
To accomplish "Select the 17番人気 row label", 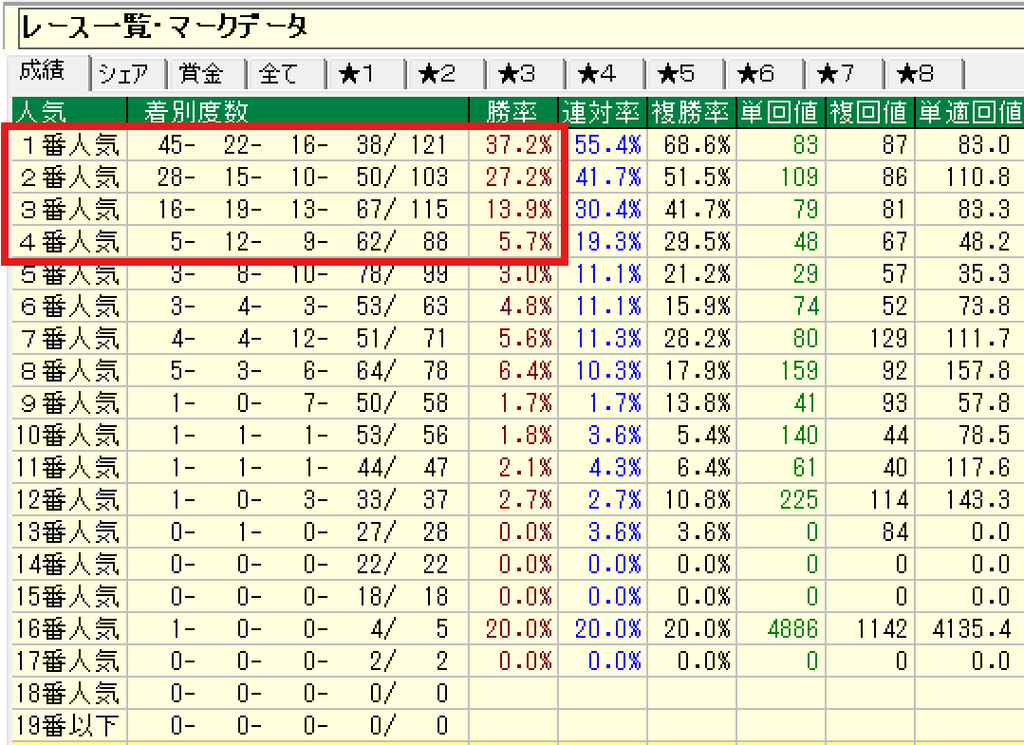I will click(70, 662).
